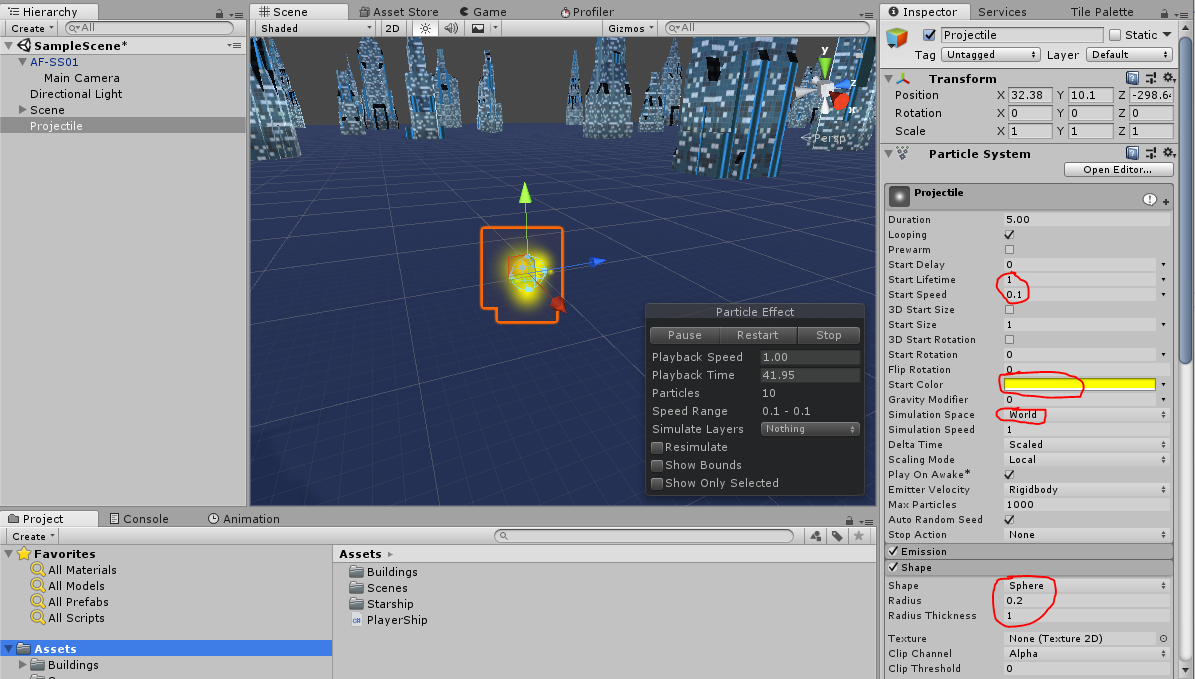This screenshot has height=679, width=1195.
Task: Toggle scene audio speaker icon
Action: coord(451,28)
